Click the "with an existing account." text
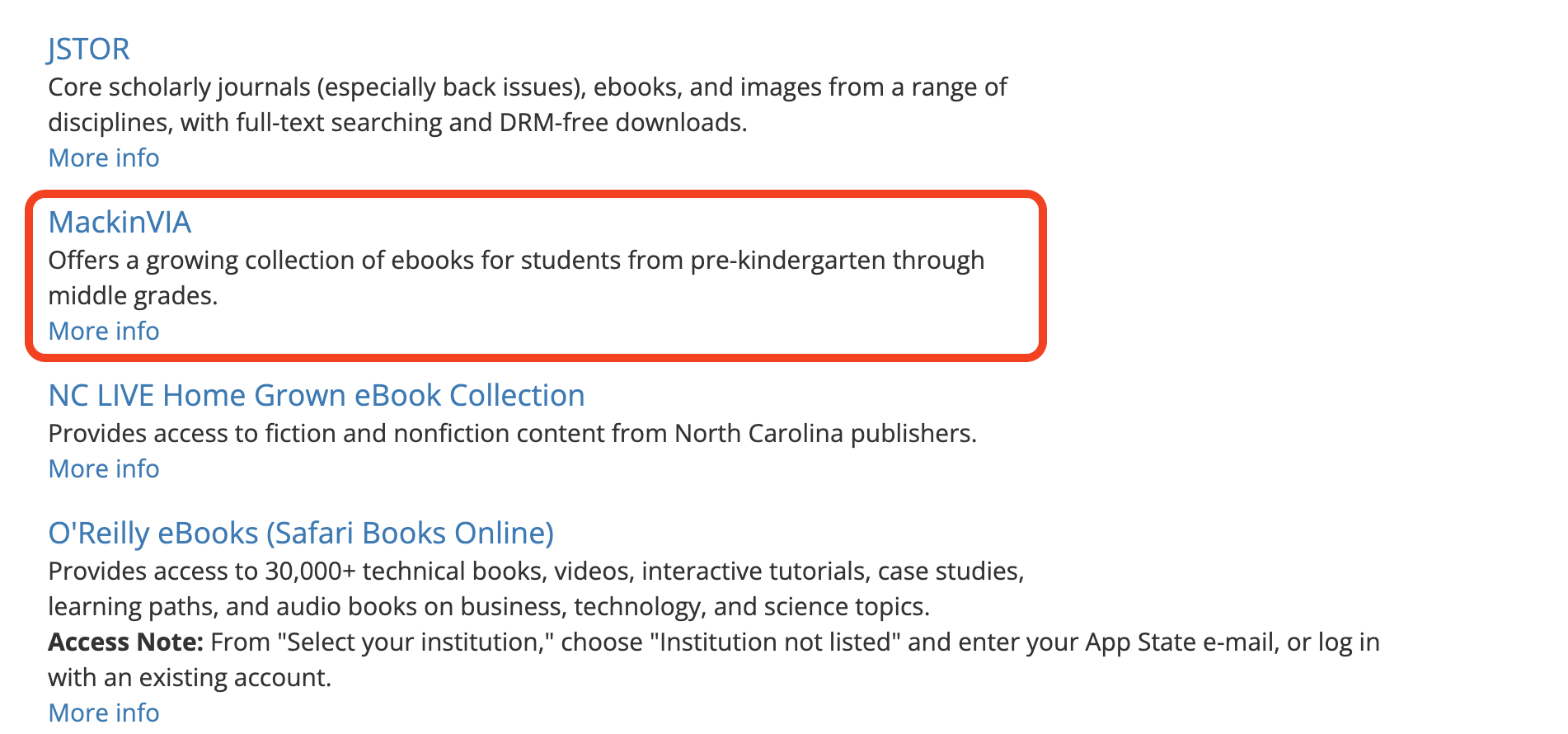 (x=190, y=678)
